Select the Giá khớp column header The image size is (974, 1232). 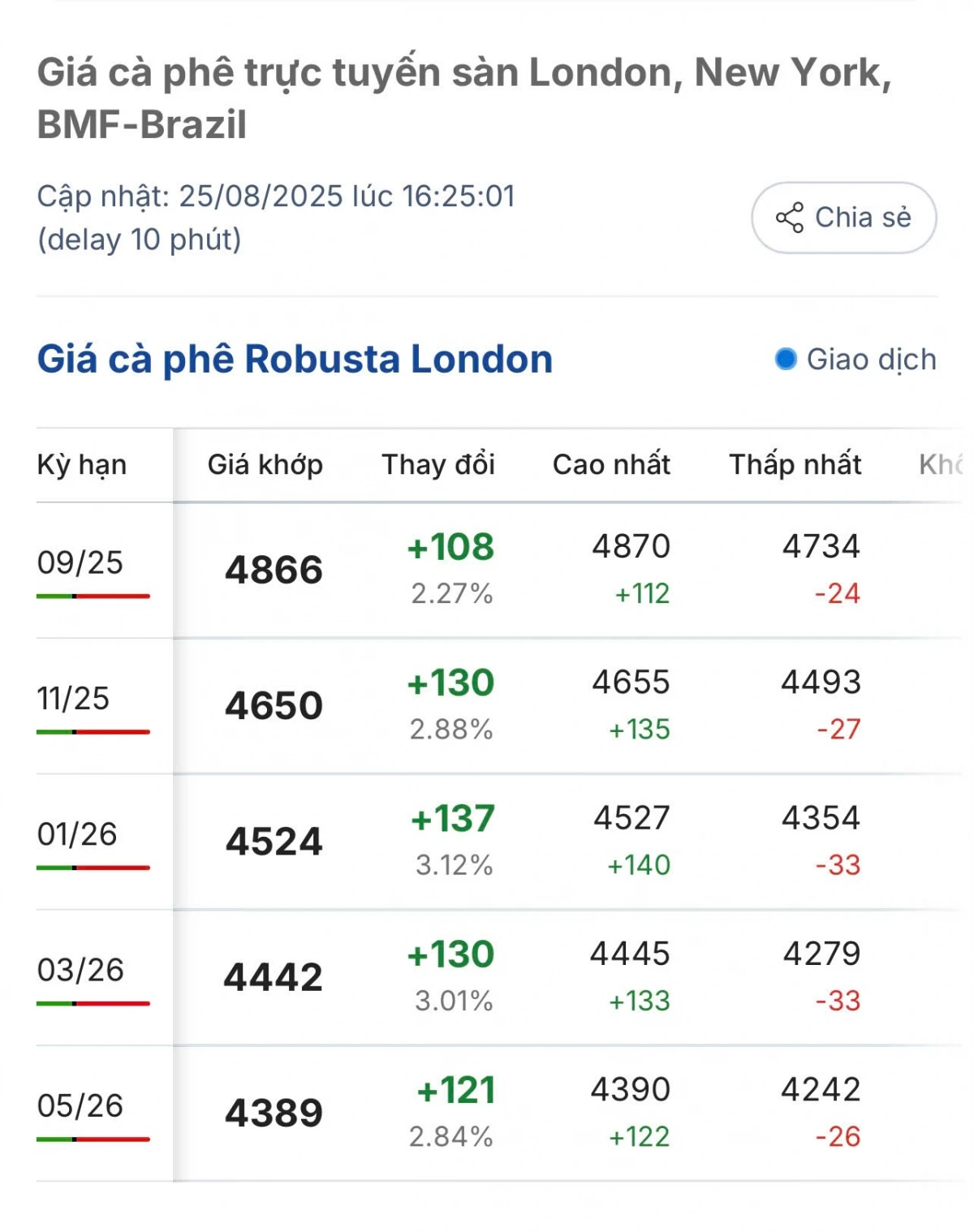[x=265, y=464]
